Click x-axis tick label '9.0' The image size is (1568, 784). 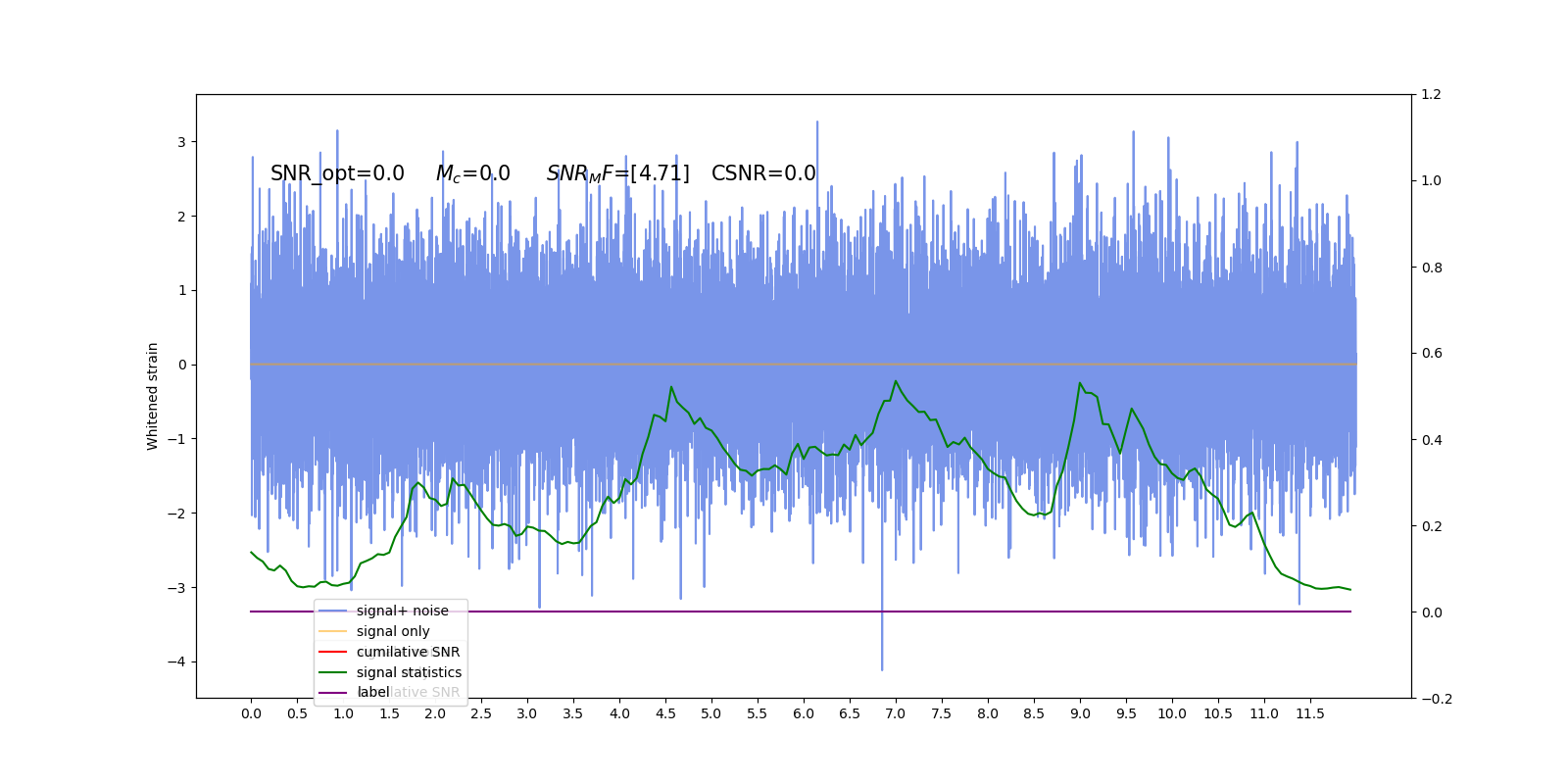[1080, 713]
